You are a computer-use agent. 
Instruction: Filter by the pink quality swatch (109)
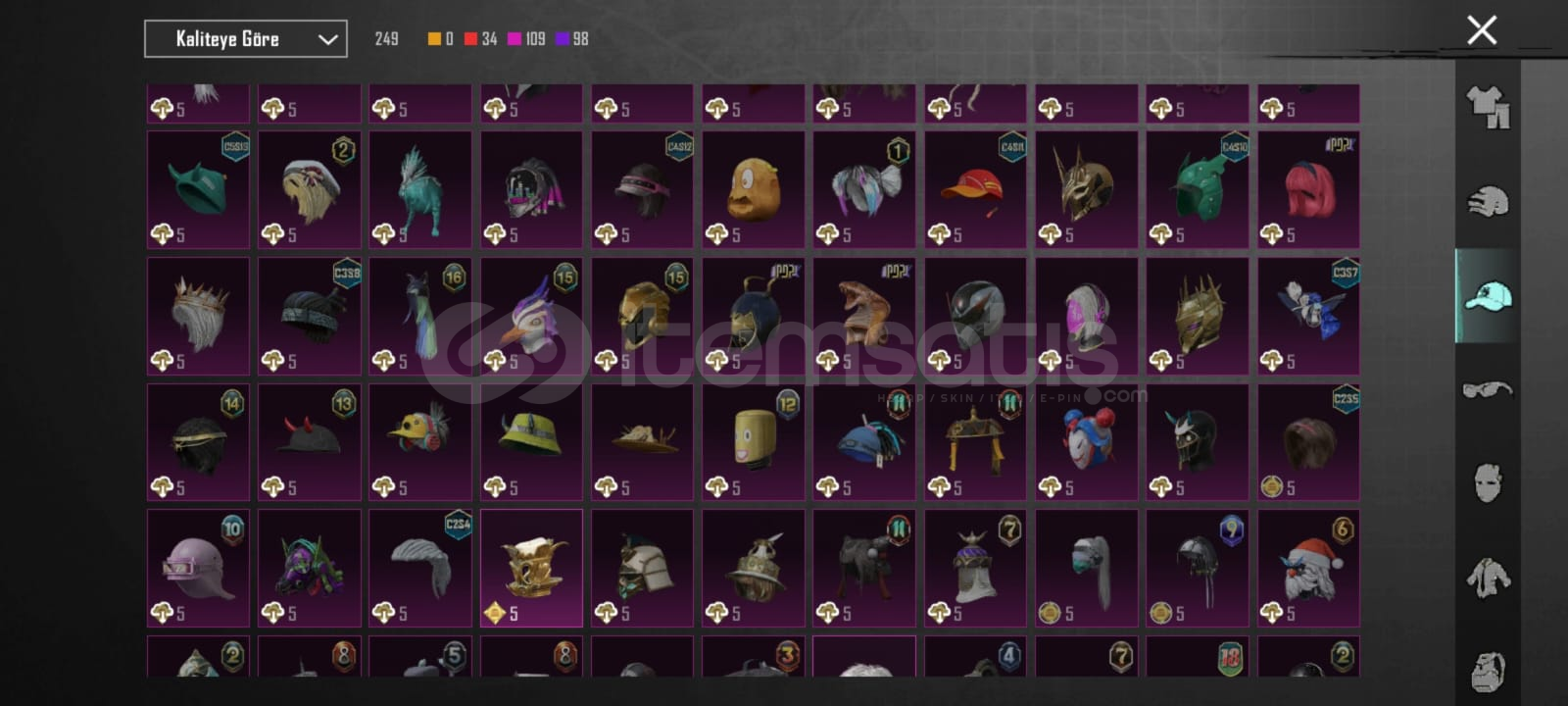click(514, 39)
